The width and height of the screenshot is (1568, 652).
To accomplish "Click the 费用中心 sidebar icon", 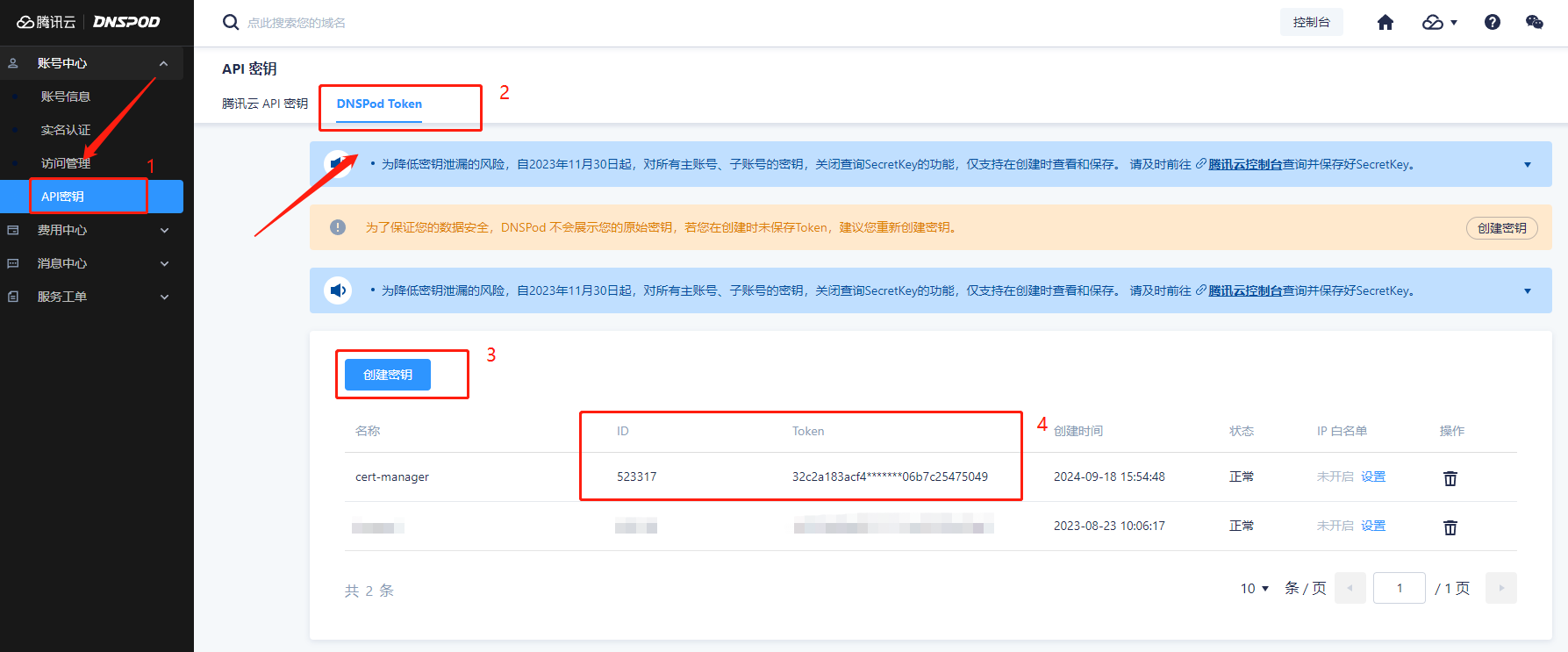I will tap(13, 230).
